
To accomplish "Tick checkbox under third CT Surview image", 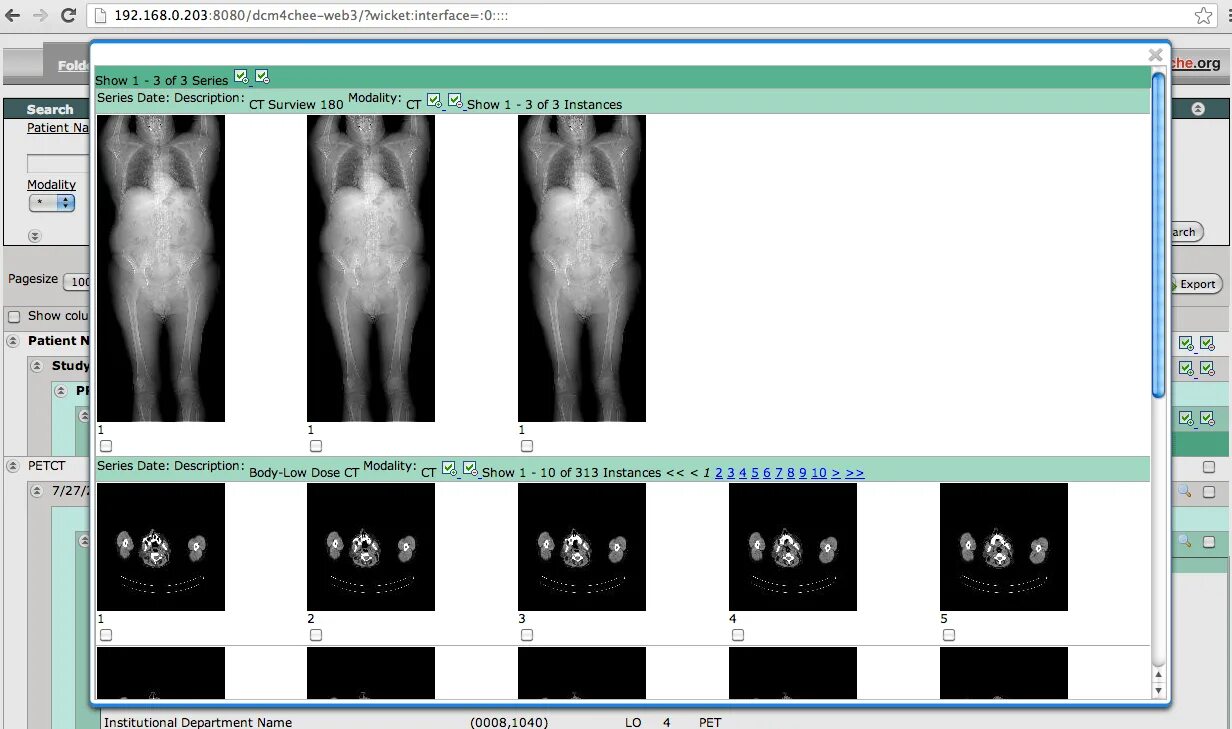I will pos(527,446).
